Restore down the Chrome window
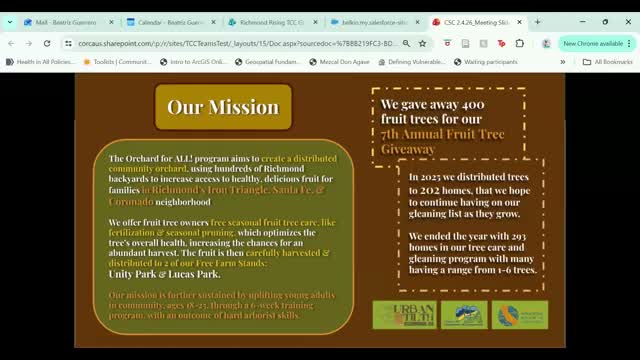 [605, 22]
